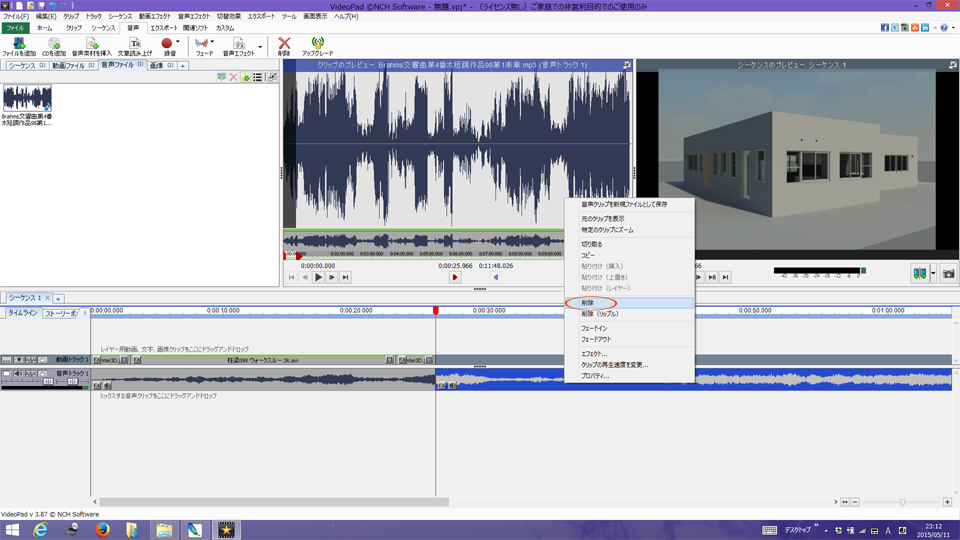Maximize the clip preview pane

click(627, 64)
